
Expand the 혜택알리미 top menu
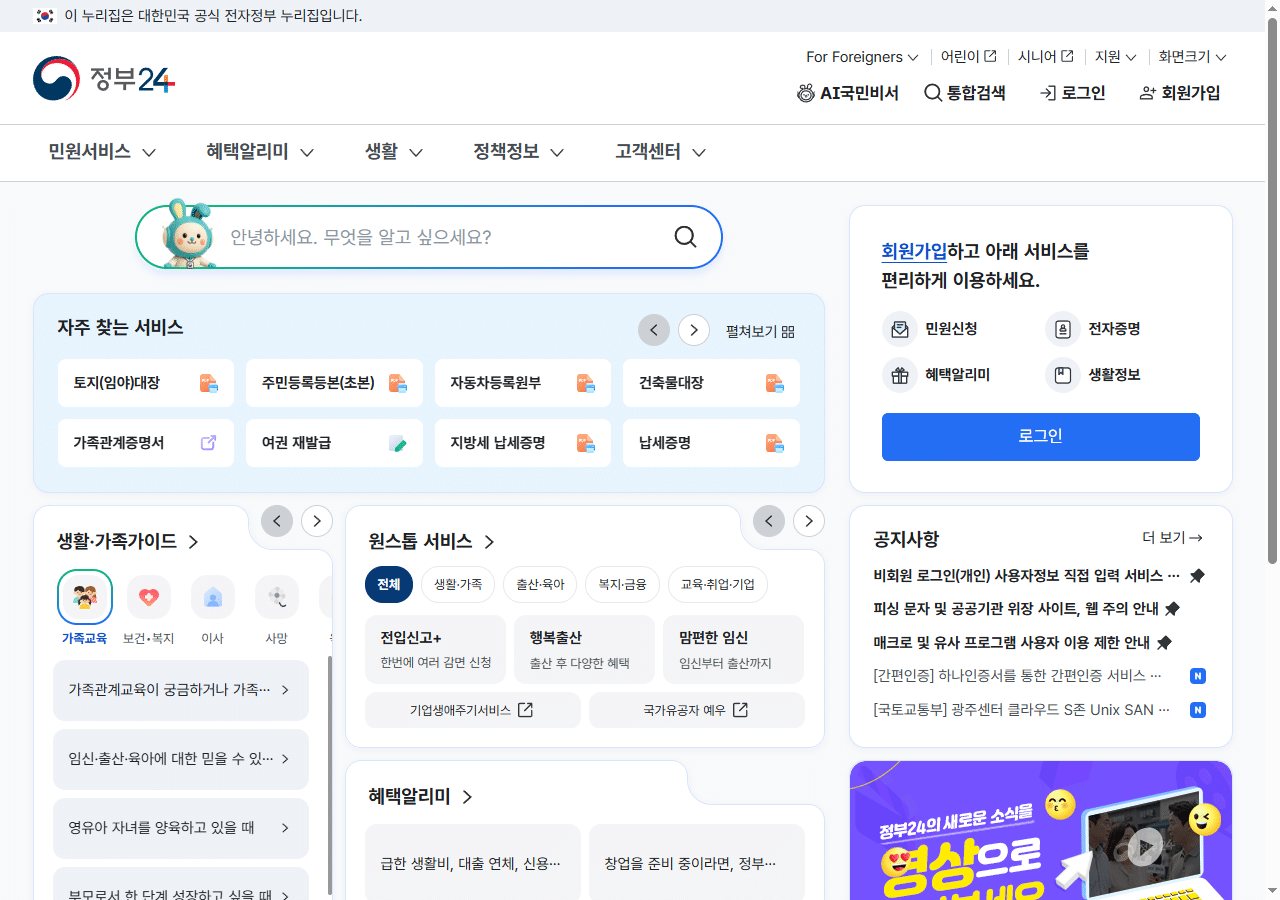pyautogui.click(x=260, y=152)
